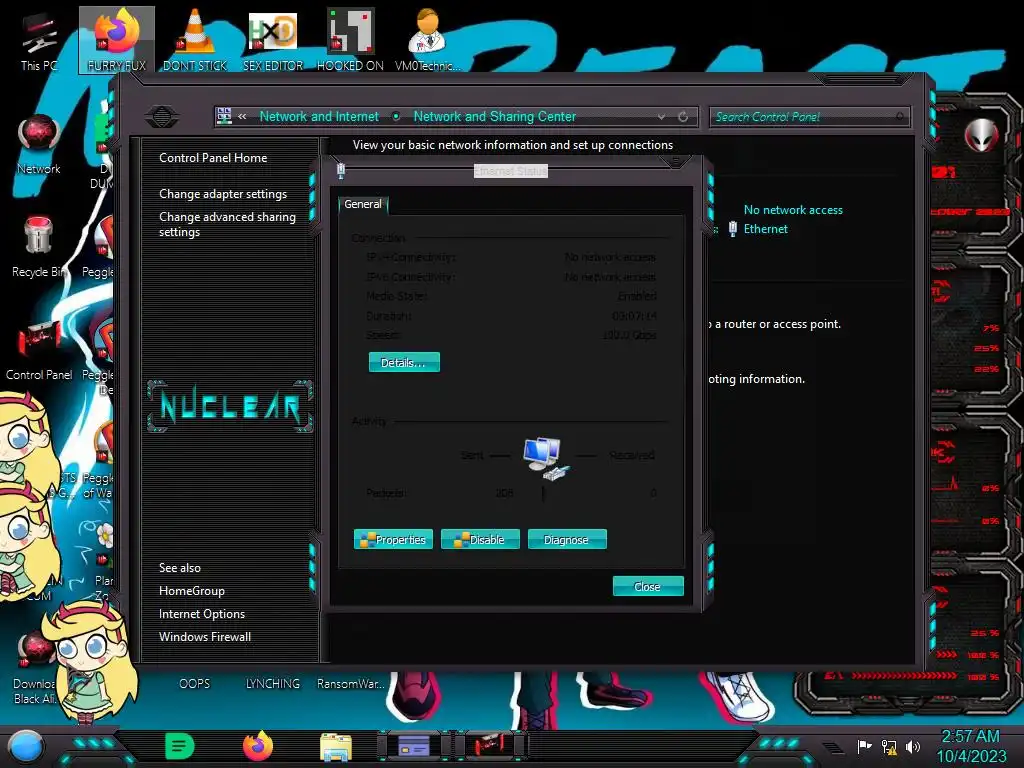Navigate to Network and Internet breadcrumb
Screen dimensions: 1024x768
click(319, 116)
